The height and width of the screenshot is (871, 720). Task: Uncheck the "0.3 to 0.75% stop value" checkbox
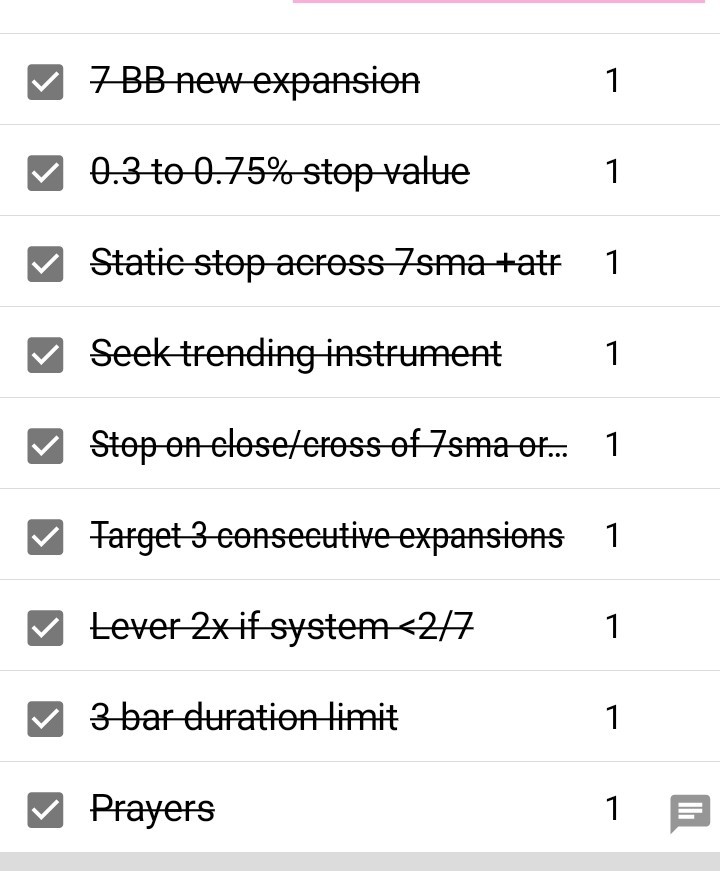pos(45,173)
